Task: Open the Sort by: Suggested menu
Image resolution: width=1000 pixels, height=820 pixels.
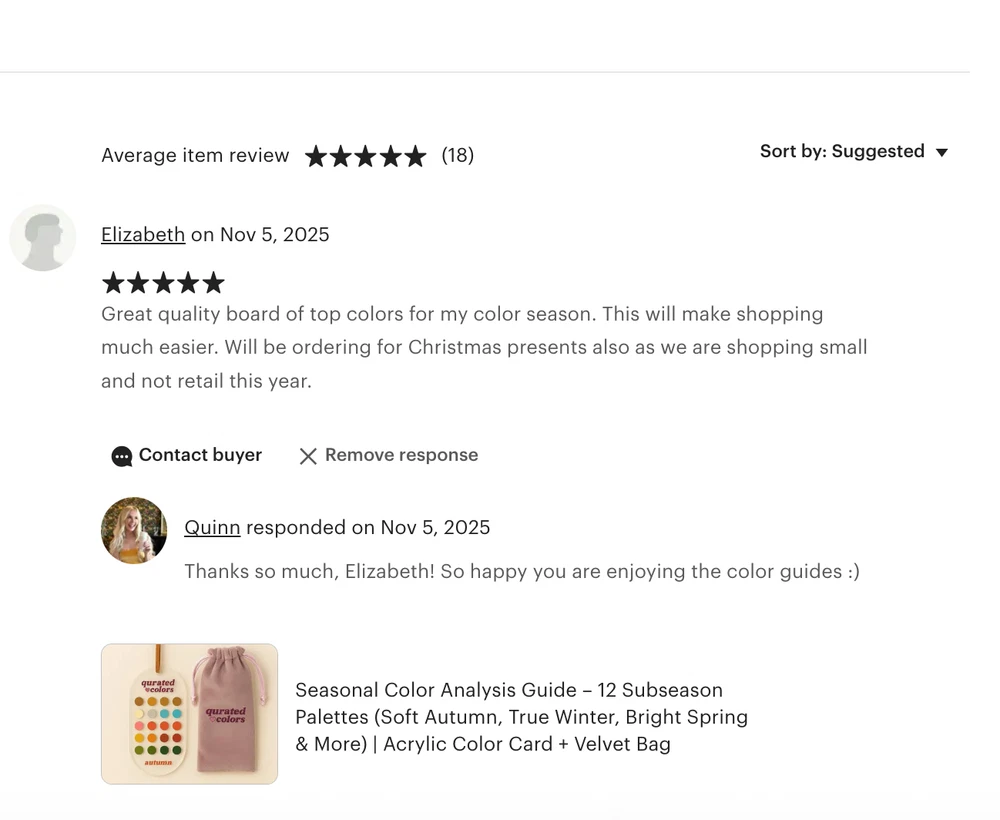Action: click(x=842, y=152)
